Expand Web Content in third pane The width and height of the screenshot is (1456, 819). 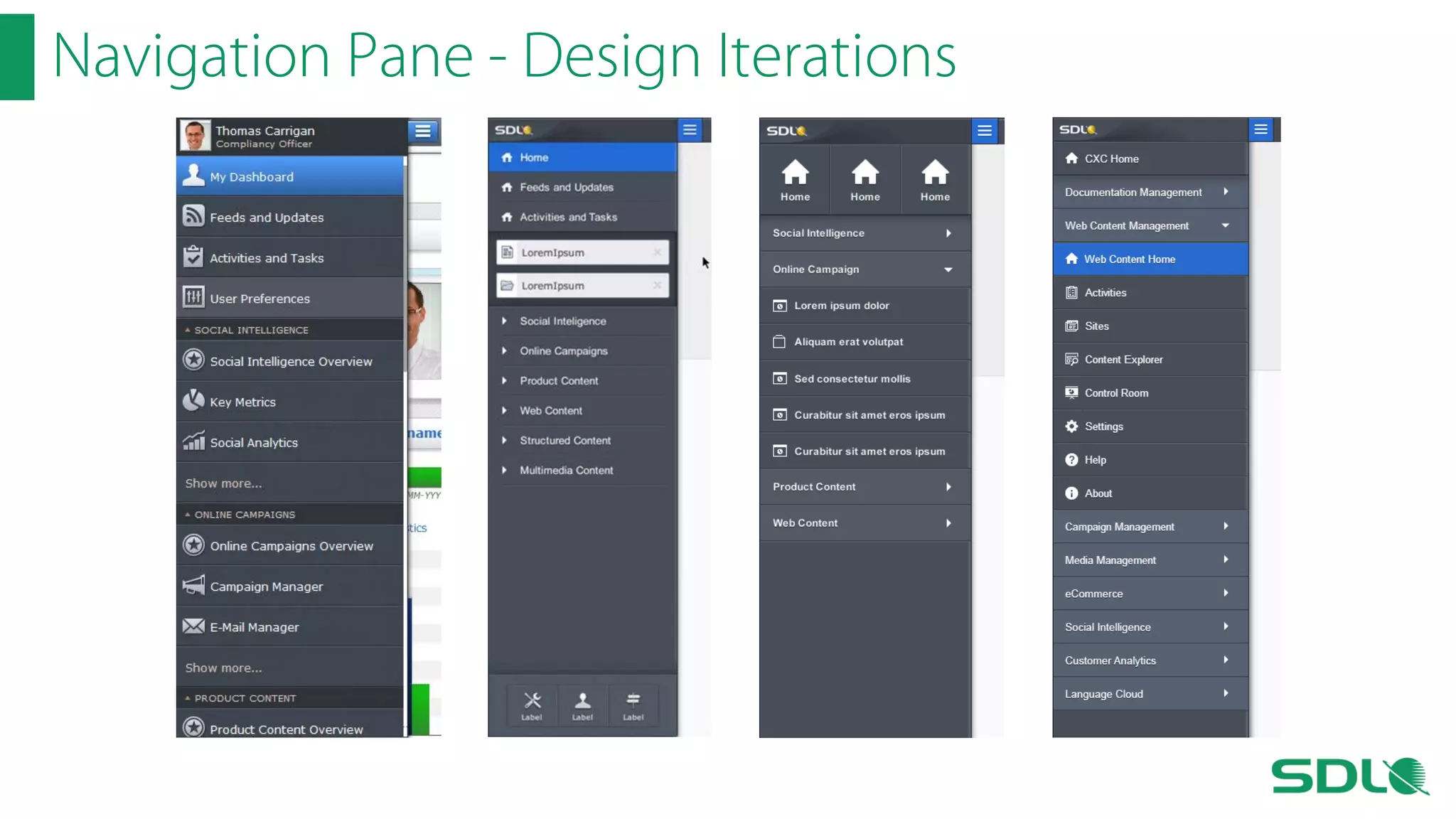coord(865,523)
